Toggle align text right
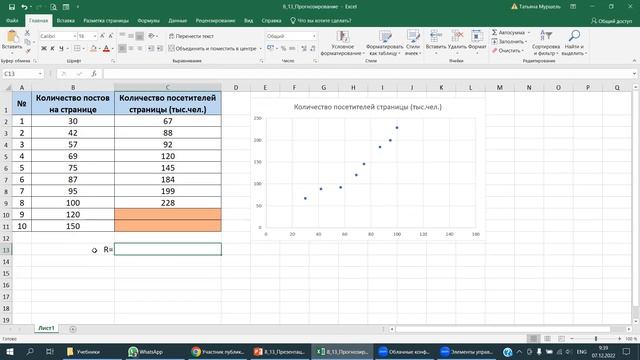 click(140, 49)
